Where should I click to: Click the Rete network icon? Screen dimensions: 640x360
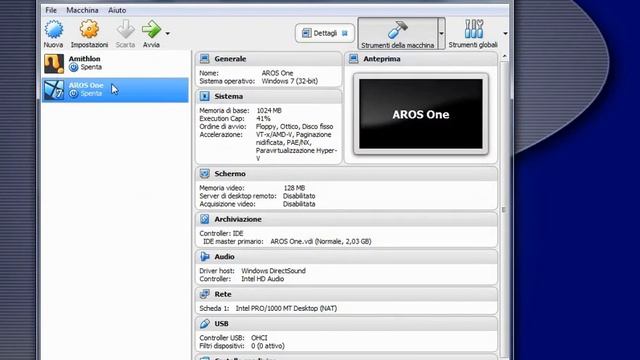[x=204, y=294]
